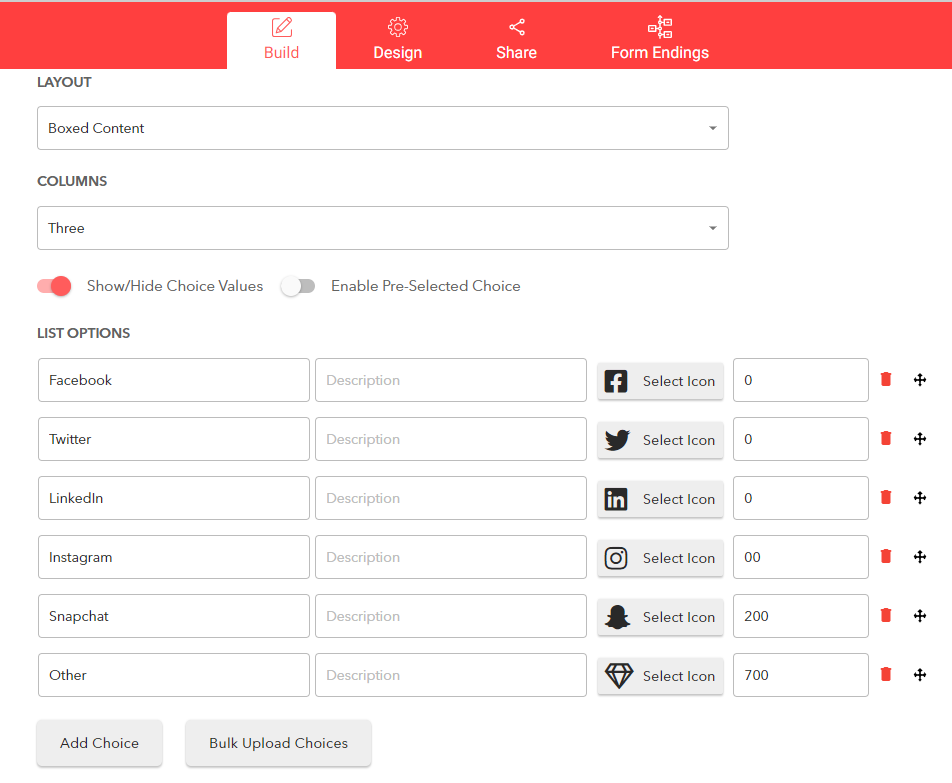Open the Share tab
This screenshot has width=952, height=783.
click(516, 40)
